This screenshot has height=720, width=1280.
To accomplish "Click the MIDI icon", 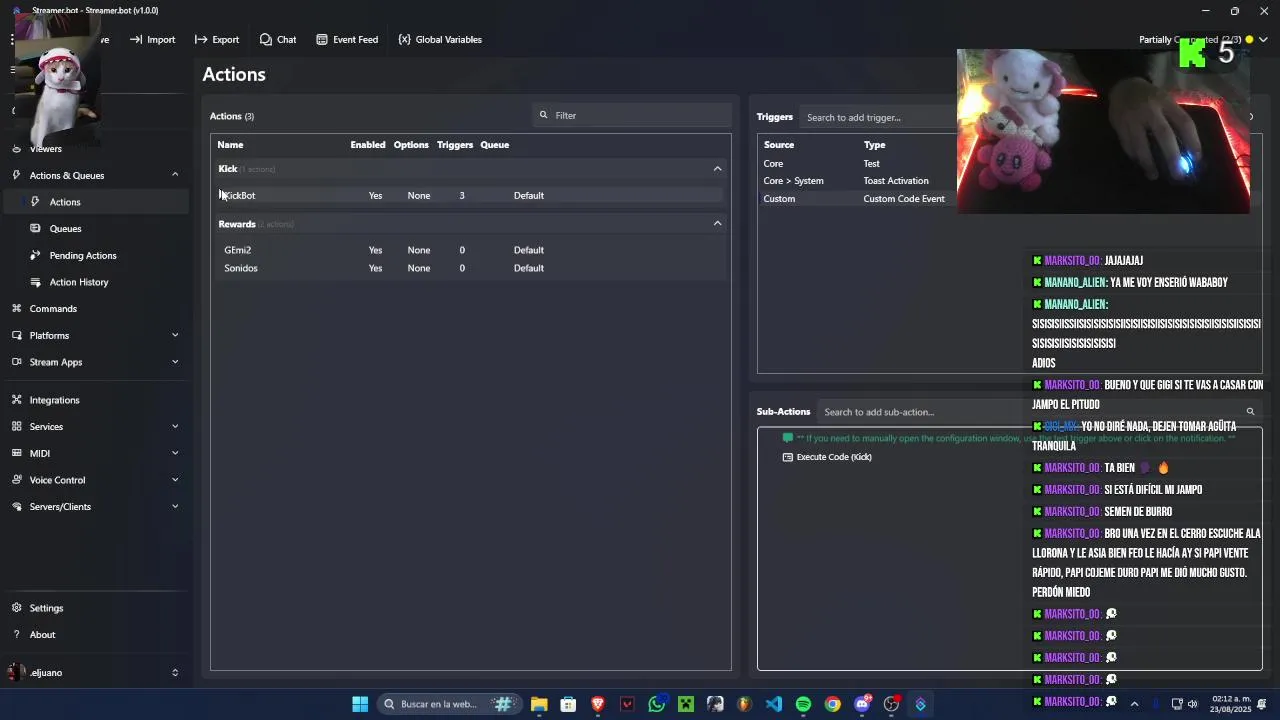I will click(17, 453).
